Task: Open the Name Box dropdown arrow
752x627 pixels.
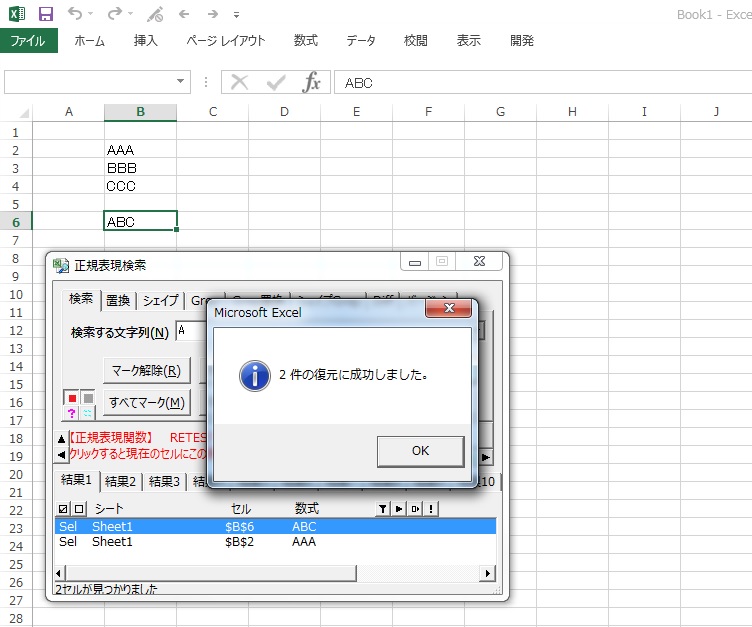Action: (181, 82)
